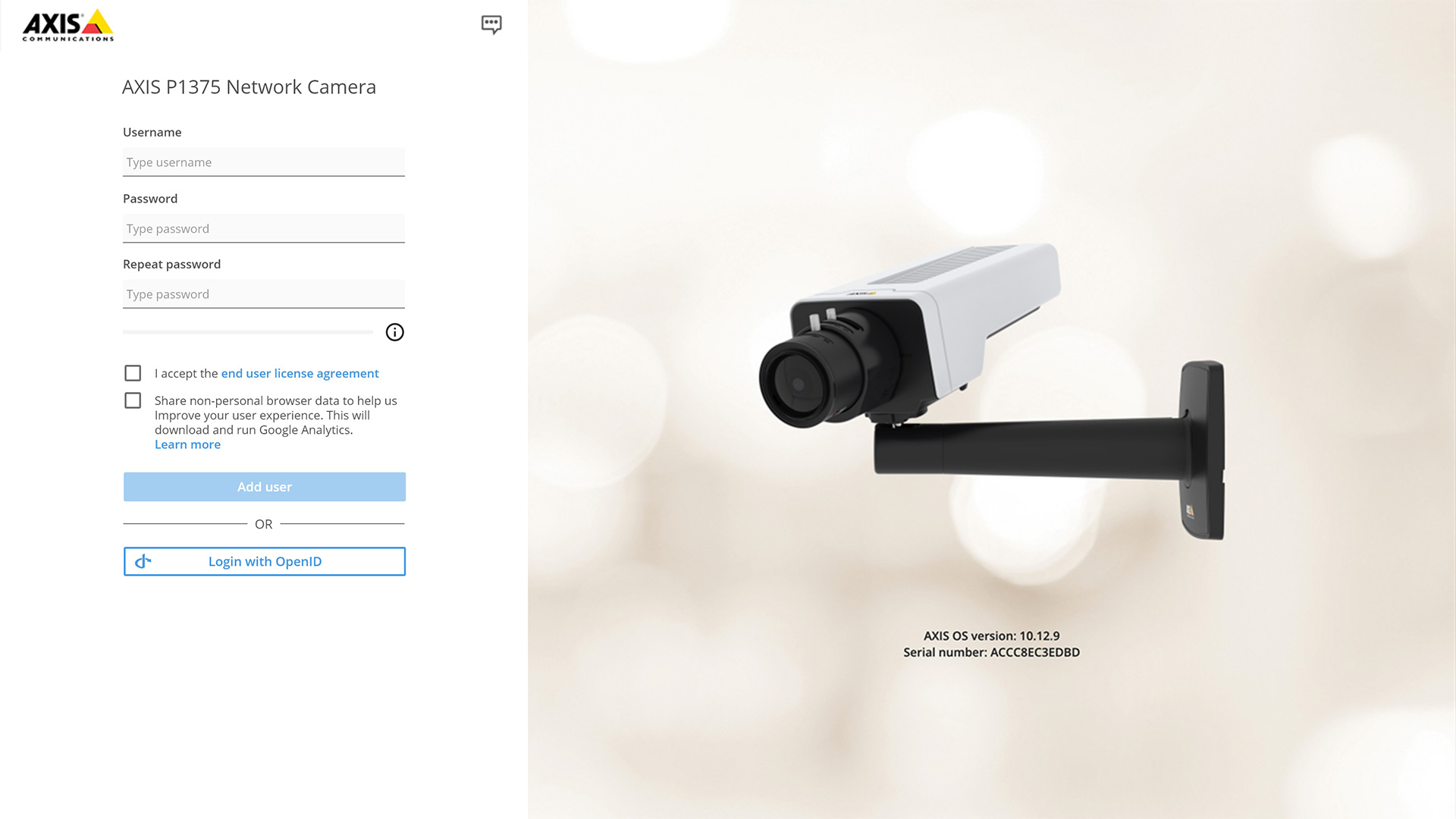Click the AXIS P1375 camera product image
1456x819 pixels.
991,392
